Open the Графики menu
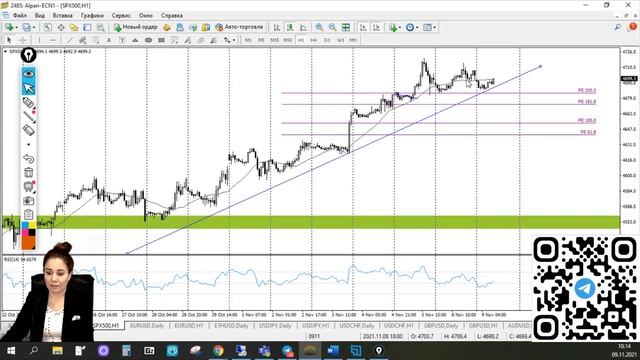The width and height of the screenshot is (640, 360). coord(92,16)
